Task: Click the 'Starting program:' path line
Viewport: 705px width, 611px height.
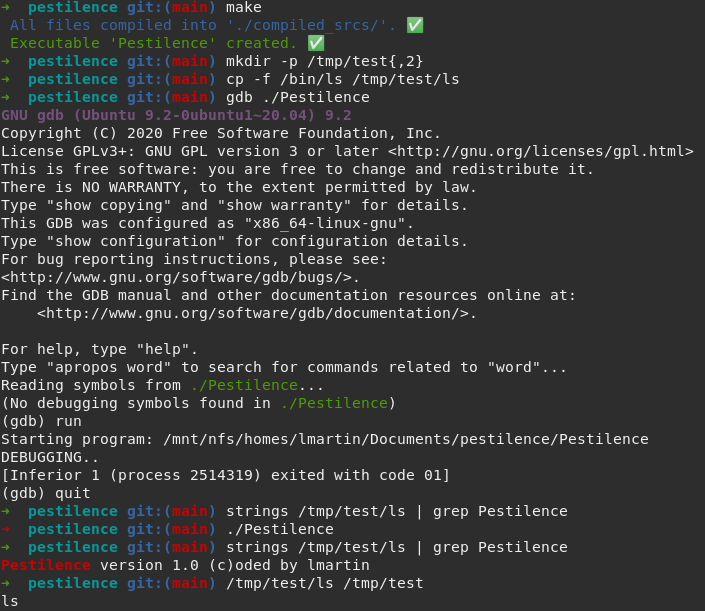Action: [x=325, y=439]
